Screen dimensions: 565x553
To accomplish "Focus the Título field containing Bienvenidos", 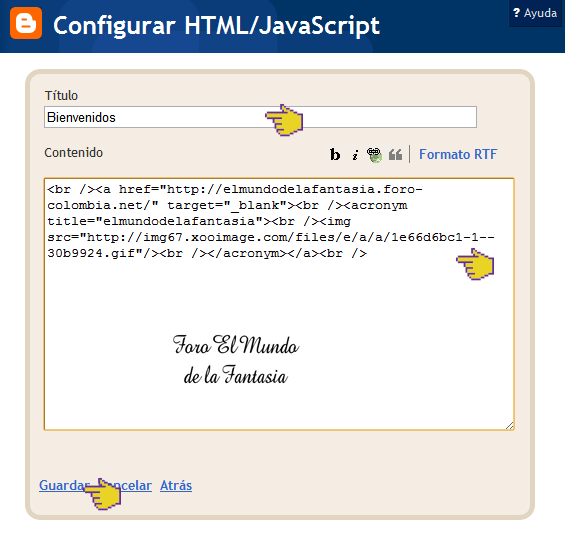I will (x=260, y=117).
